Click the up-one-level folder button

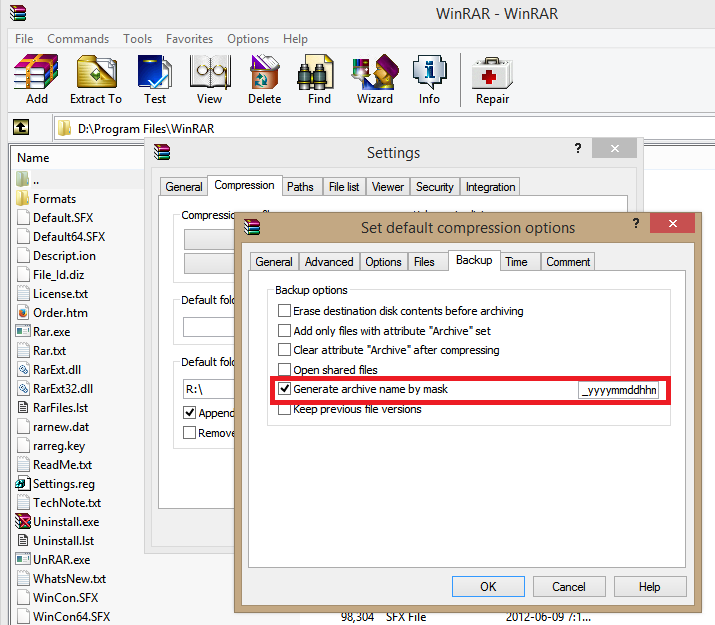(x=21, y=127)
